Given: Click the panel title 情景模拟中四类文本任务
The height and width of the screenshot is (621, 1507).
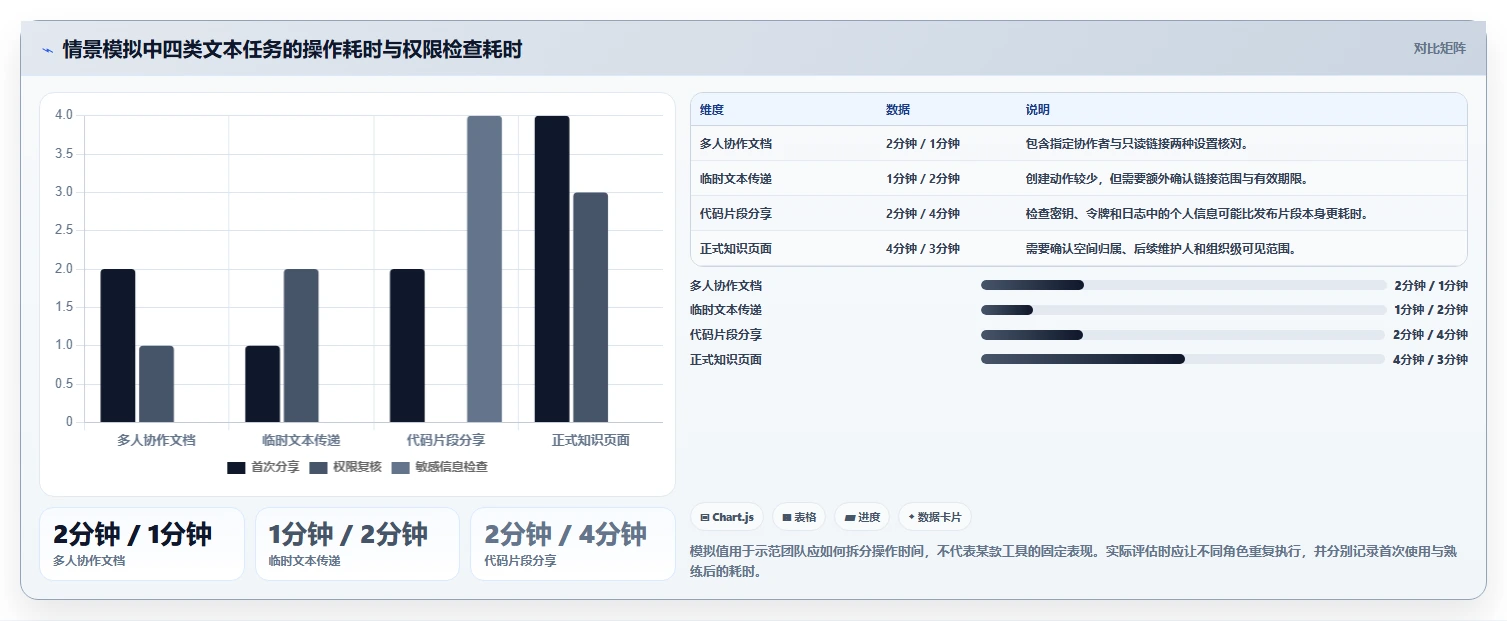Looking at the screenshot, I should pos(292,49).
